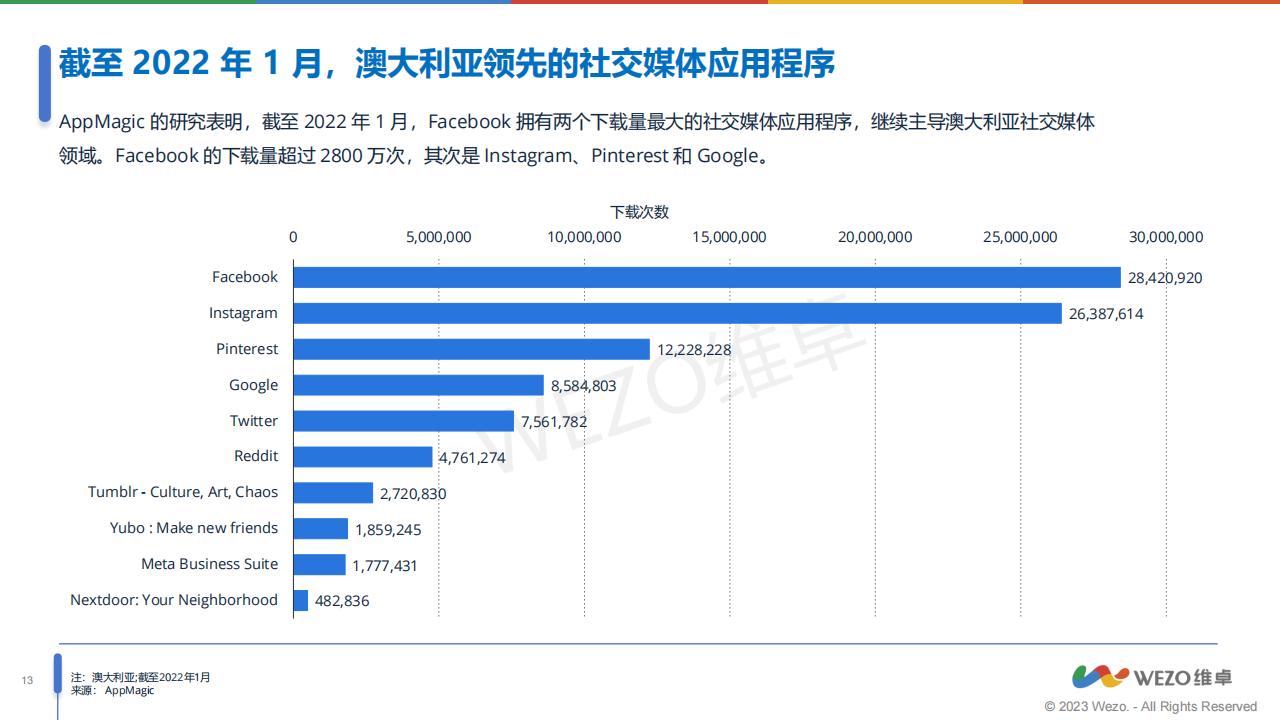
Task: Click the 'Yubo : Make new friends' label
Action: [x=194, y=528]
